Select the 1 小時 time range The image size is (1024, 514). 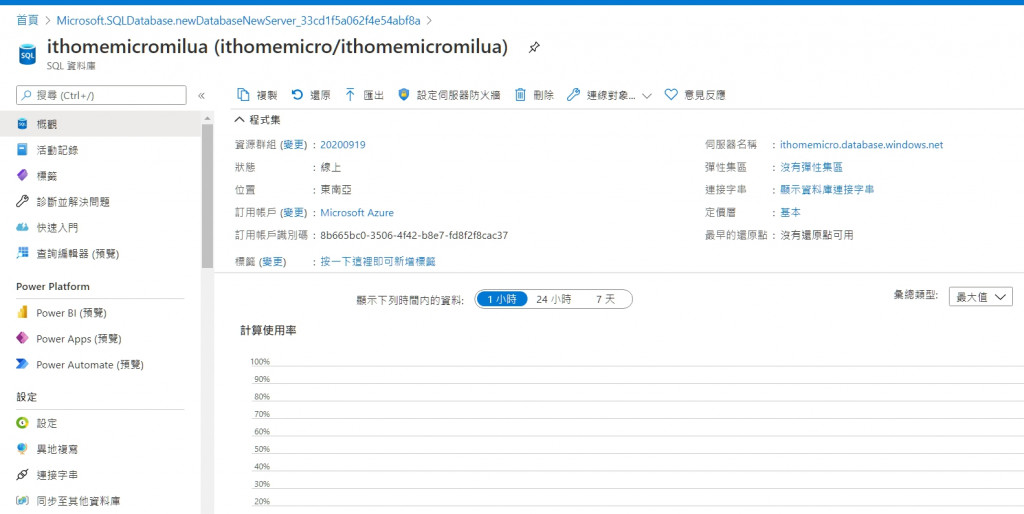point(502,299)
